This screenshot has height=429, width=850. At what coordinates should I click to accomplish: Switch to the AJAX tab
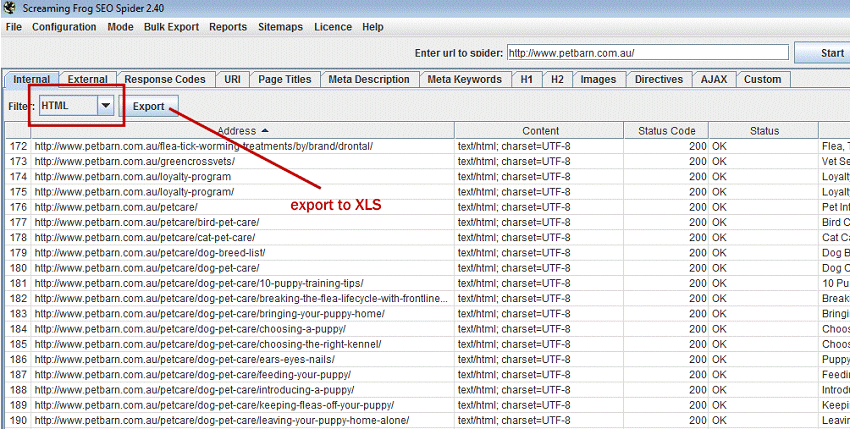[714, 80]
